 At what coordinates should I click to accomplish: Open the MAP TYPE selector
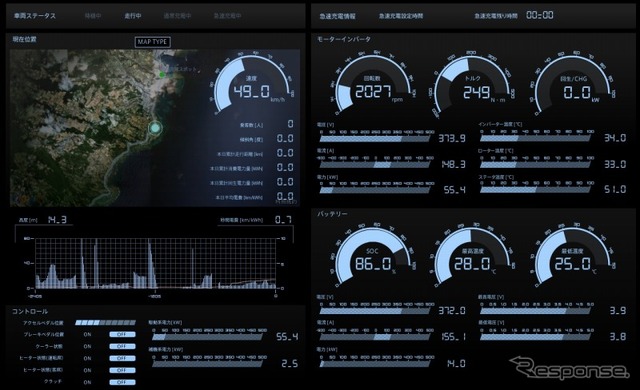[152, 42]
